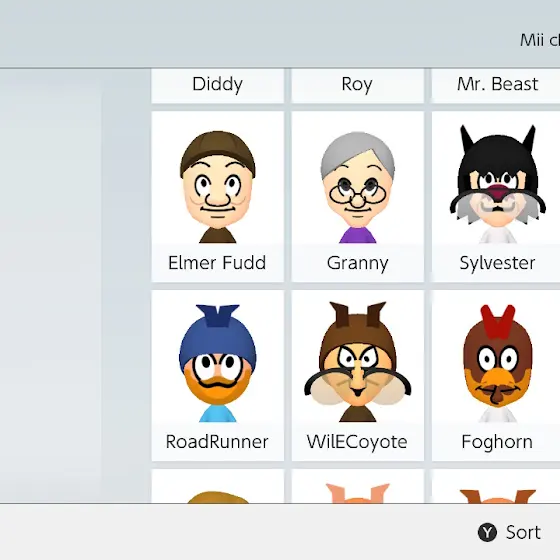Click the WilECoyote name label
Viewport: 560px width, 560px height.
[357, 442]
